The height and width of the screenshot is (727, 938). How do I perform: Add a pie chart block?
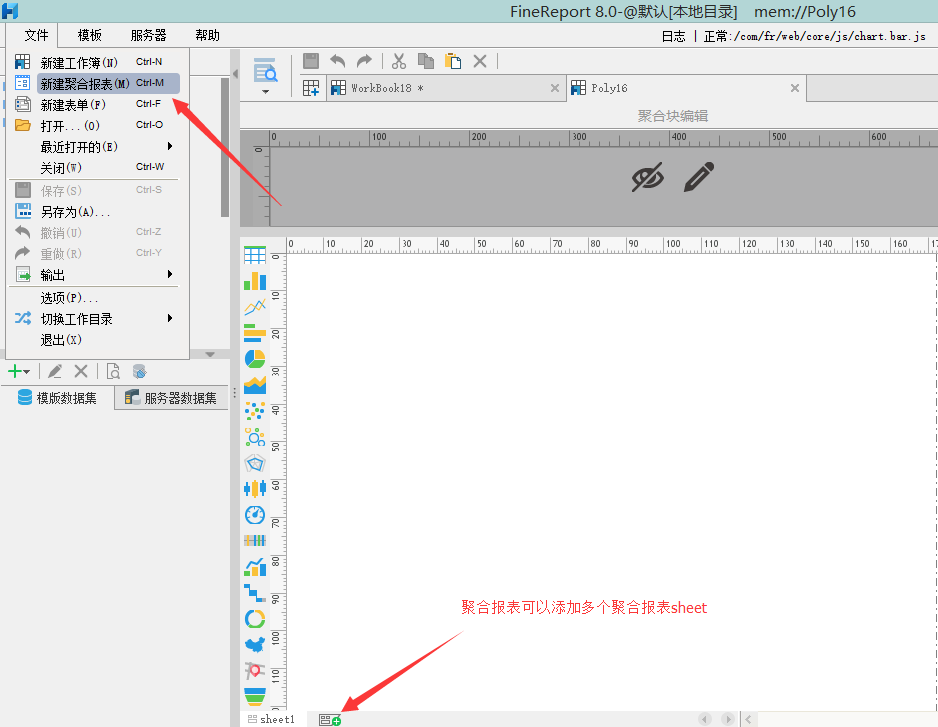tap(255, 358)
